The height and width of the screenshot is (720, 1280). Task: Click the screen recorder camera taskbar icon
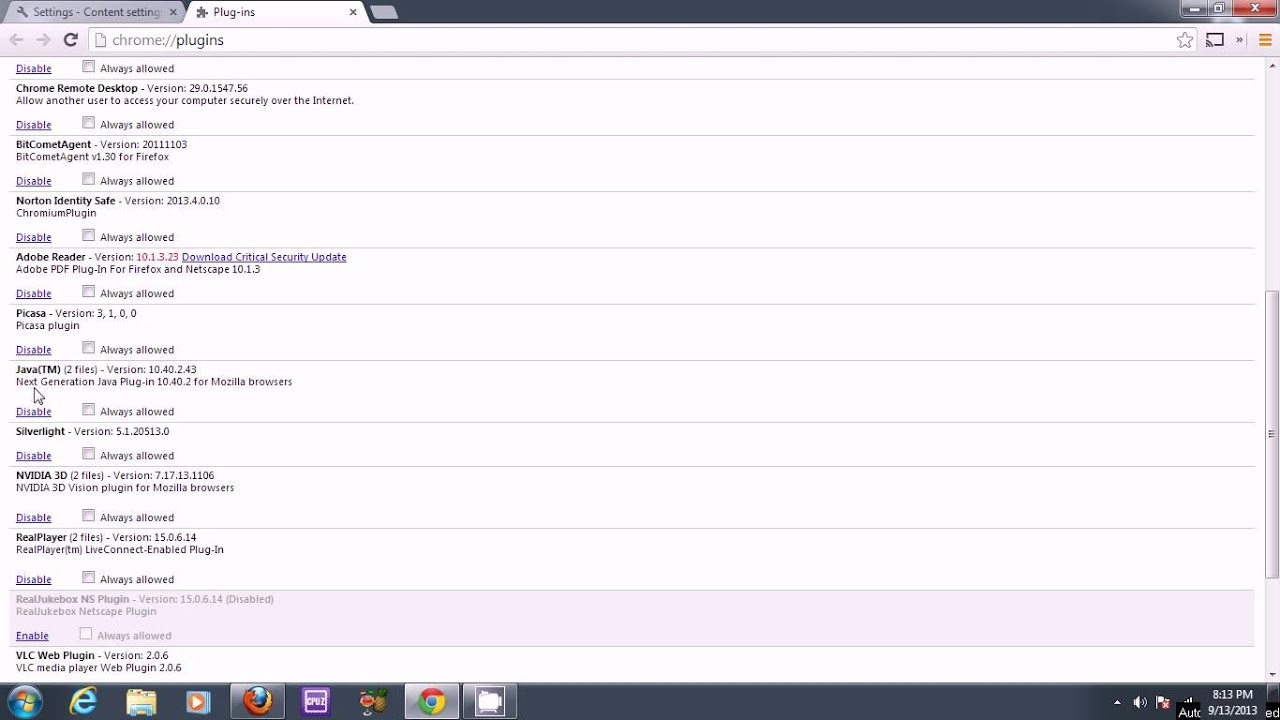pyautogui.click(x=490, y=702)
